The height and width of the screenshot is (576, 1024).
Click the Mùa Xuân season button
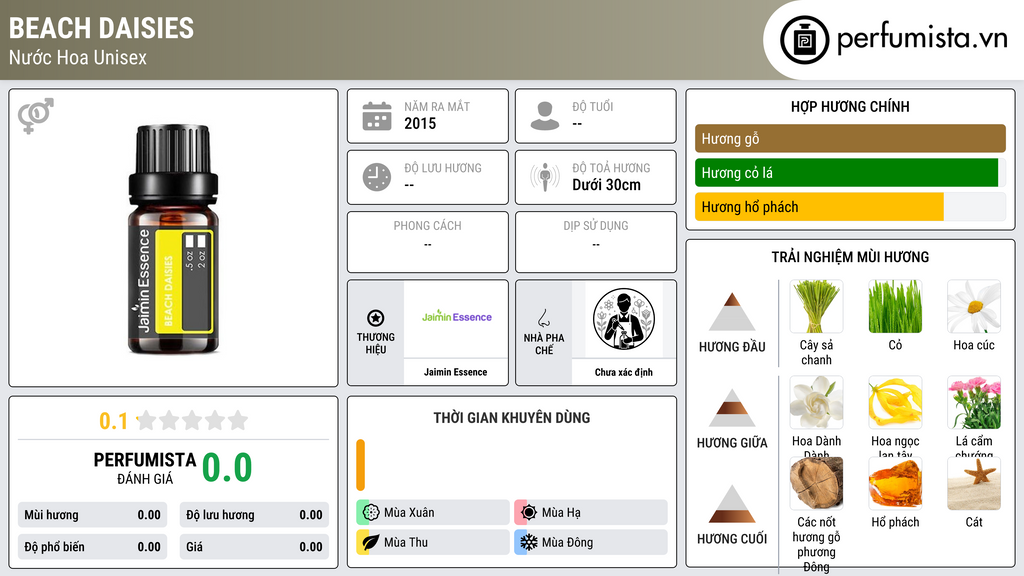click(433, 512)
